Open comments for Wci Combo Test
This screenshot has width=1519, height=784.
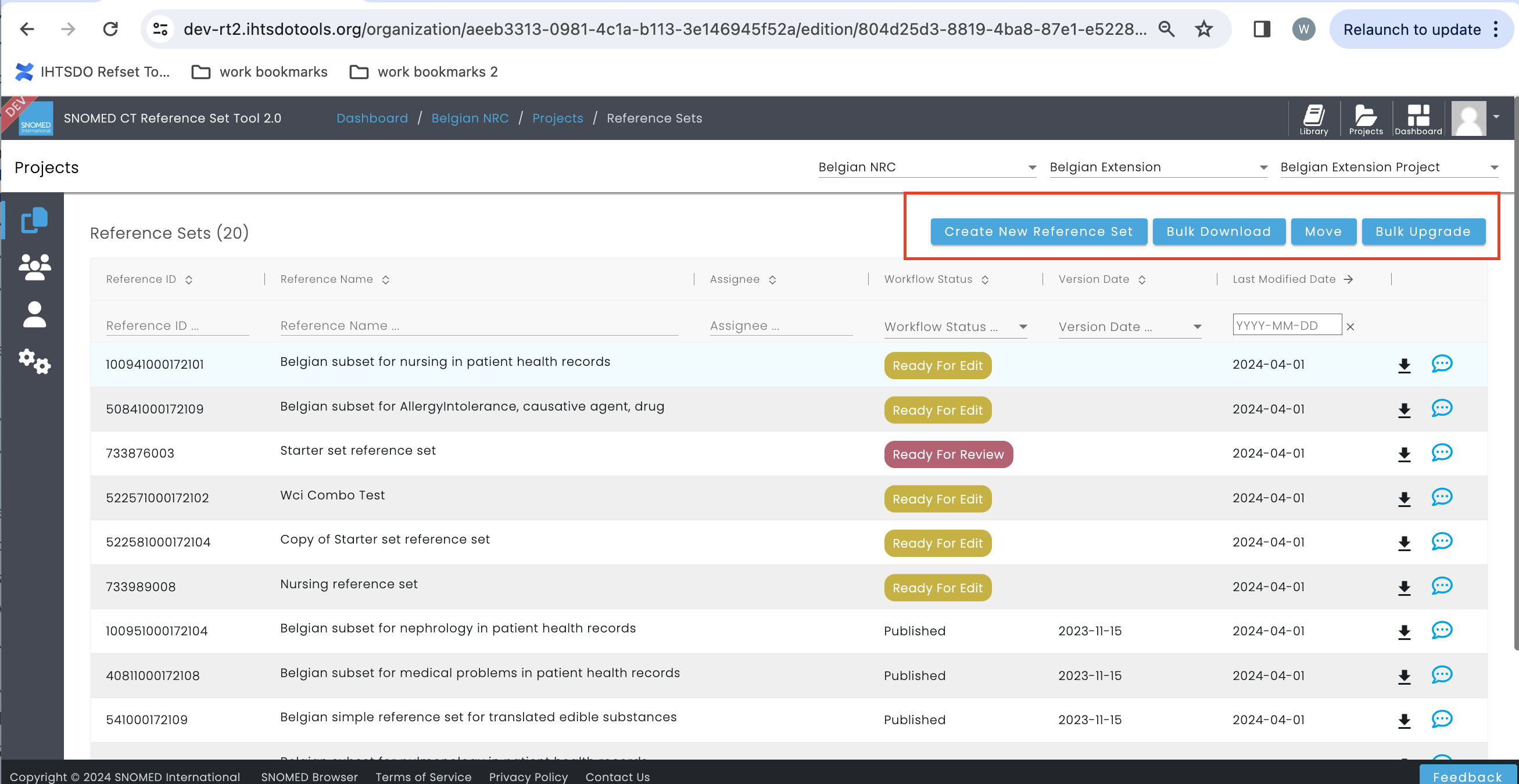tap(1441, 497)
